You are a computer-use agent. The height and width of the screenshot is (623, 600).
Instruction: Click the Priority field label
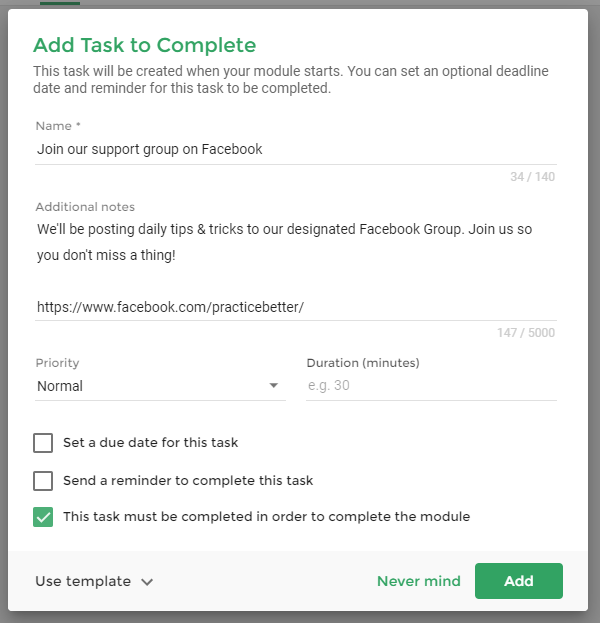(x=57, y=363)
